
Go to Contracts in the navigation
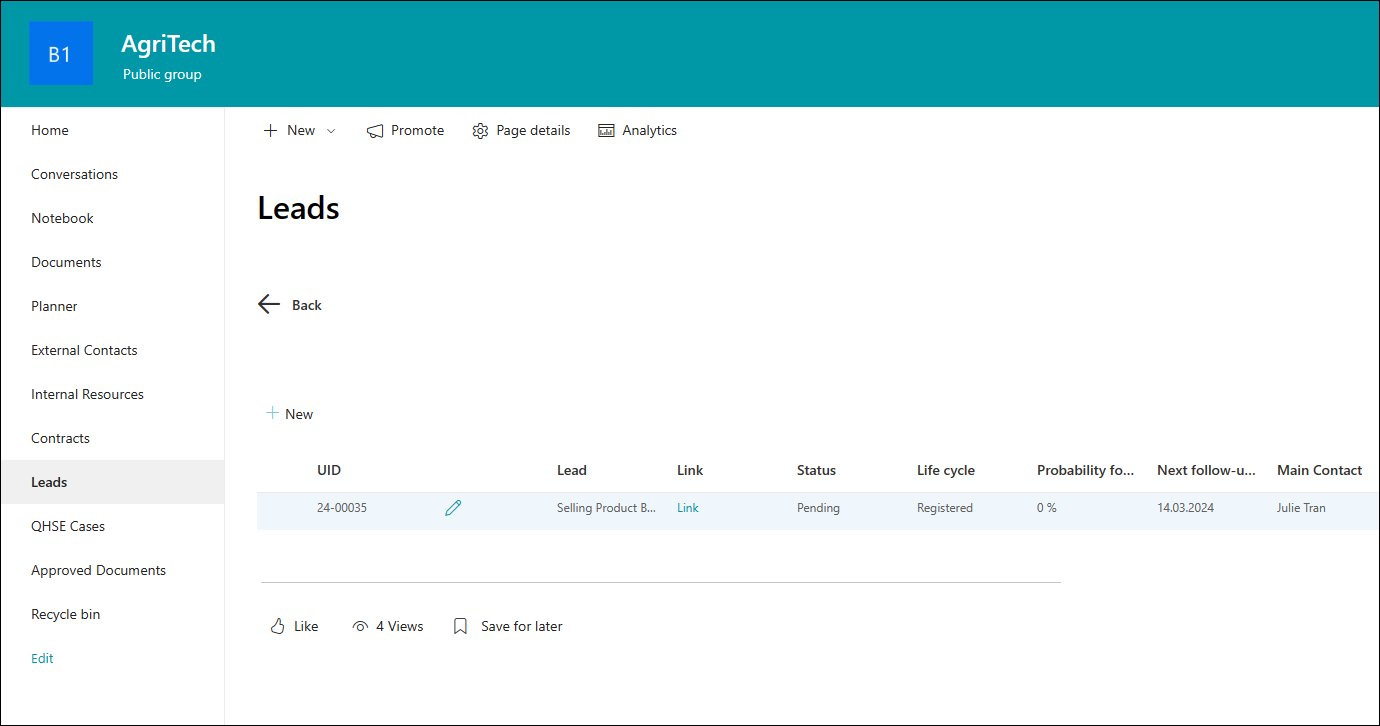[x=60, y=438]
